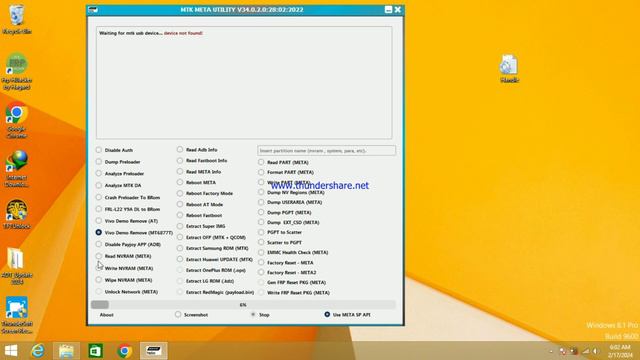This screenshot has height=360, width=640.
Task: Select Gen FRP Reset PKG (META) option
Action: point(292,282)
